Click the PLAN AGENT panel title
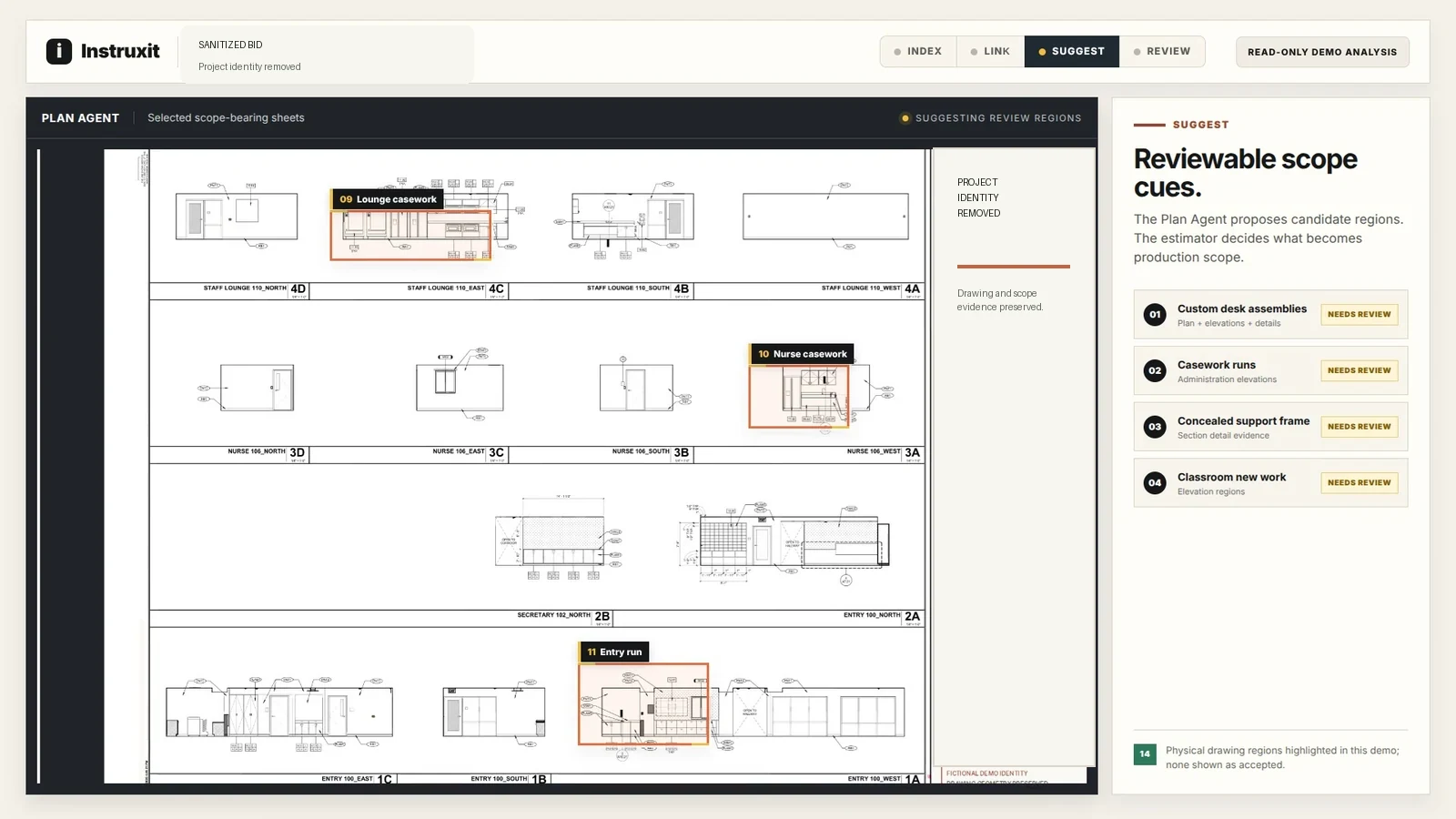Screen dimensions: 1456x819 [80, 118]
